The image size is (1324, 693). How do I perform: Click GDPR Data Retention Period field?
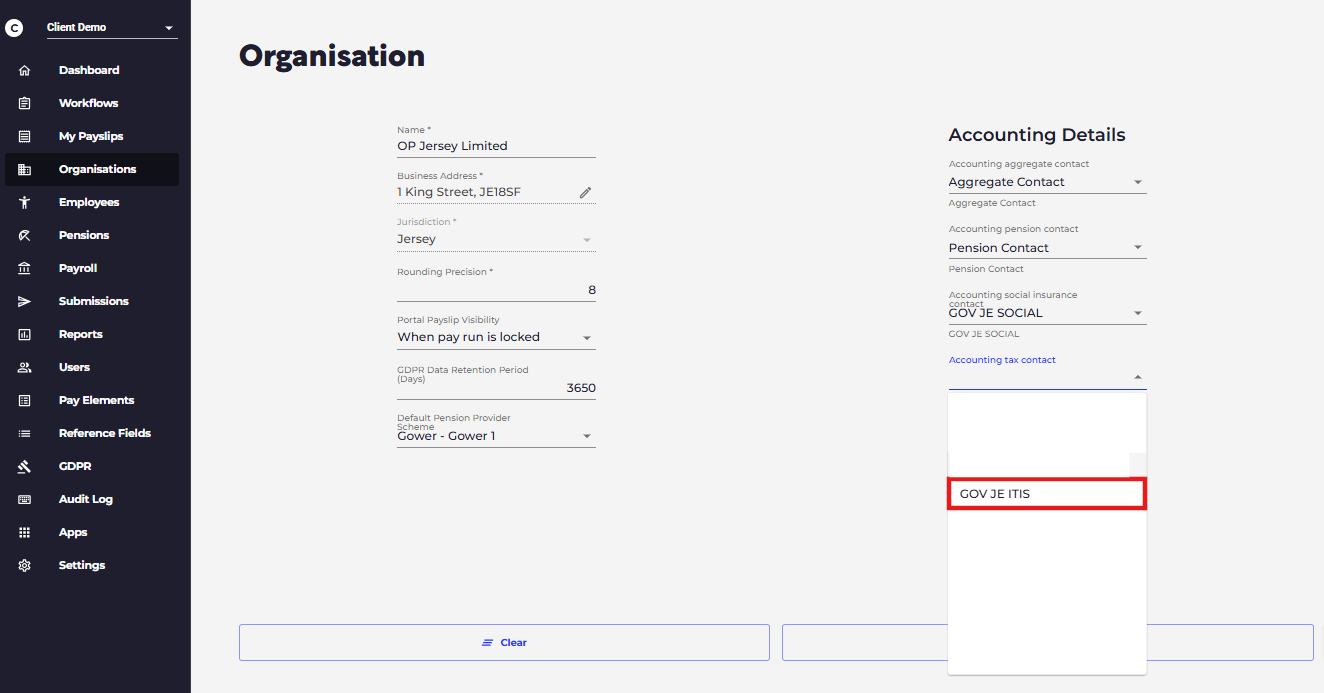[496, 388]
